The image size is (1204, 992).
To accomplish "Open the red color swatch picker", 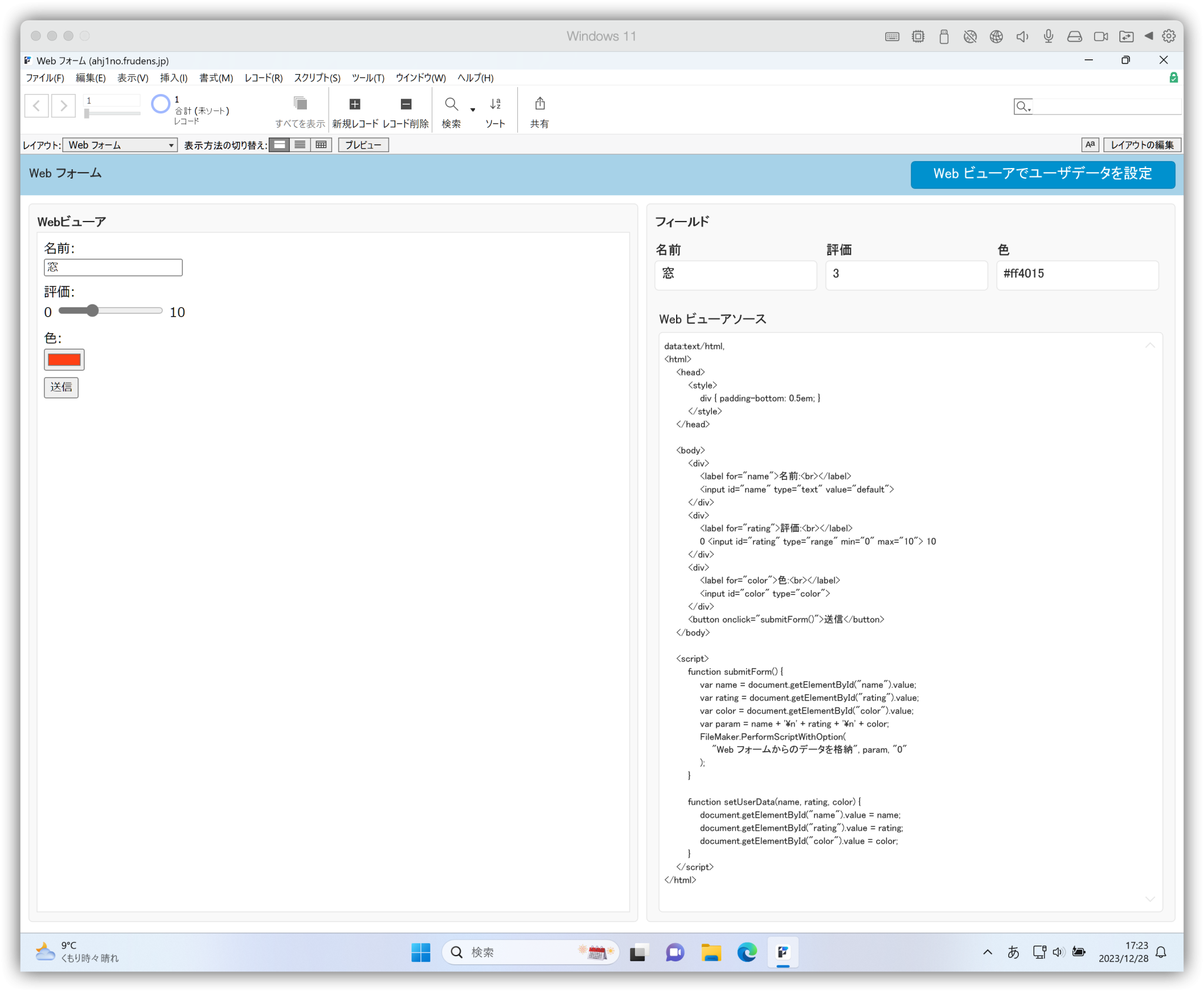I will point(63,359).
